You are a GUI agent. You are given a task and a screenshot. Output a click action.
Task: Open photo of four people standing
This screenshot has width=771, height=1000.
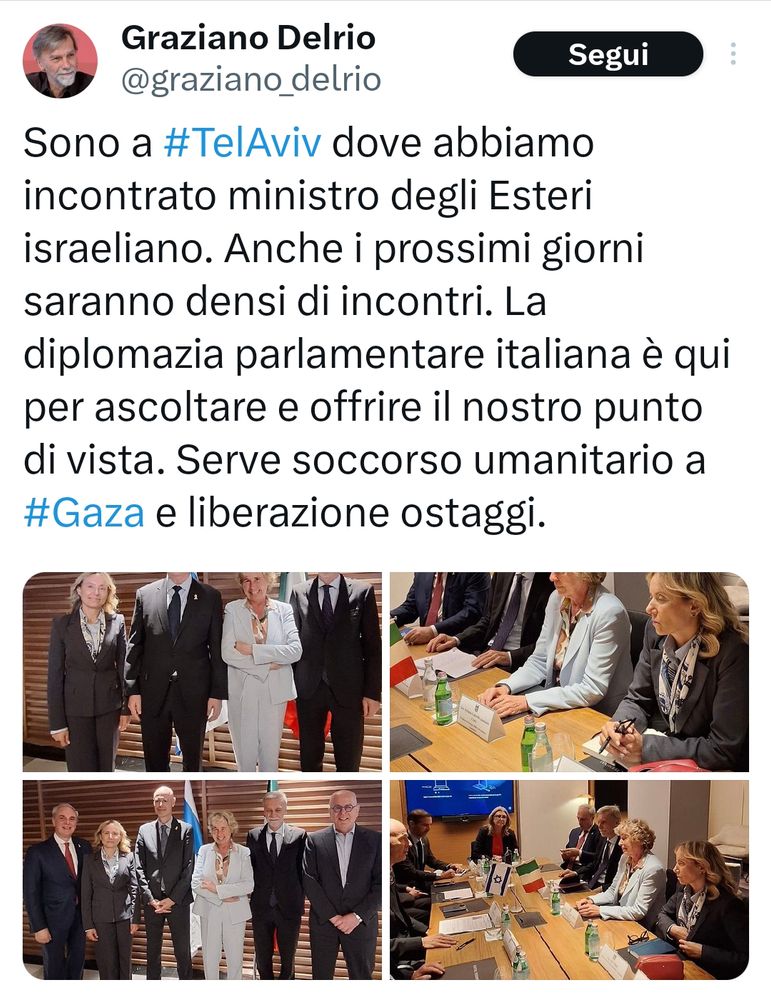(x=202, y=672)
